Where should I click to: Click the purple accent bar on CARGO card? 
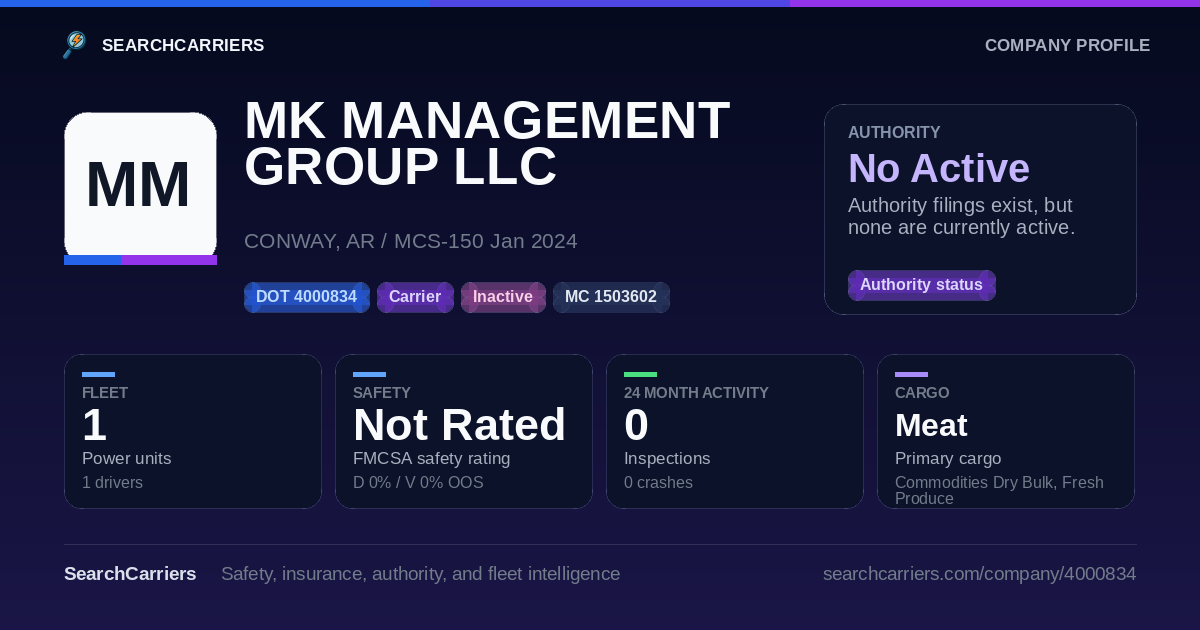(x=911, y=374)
